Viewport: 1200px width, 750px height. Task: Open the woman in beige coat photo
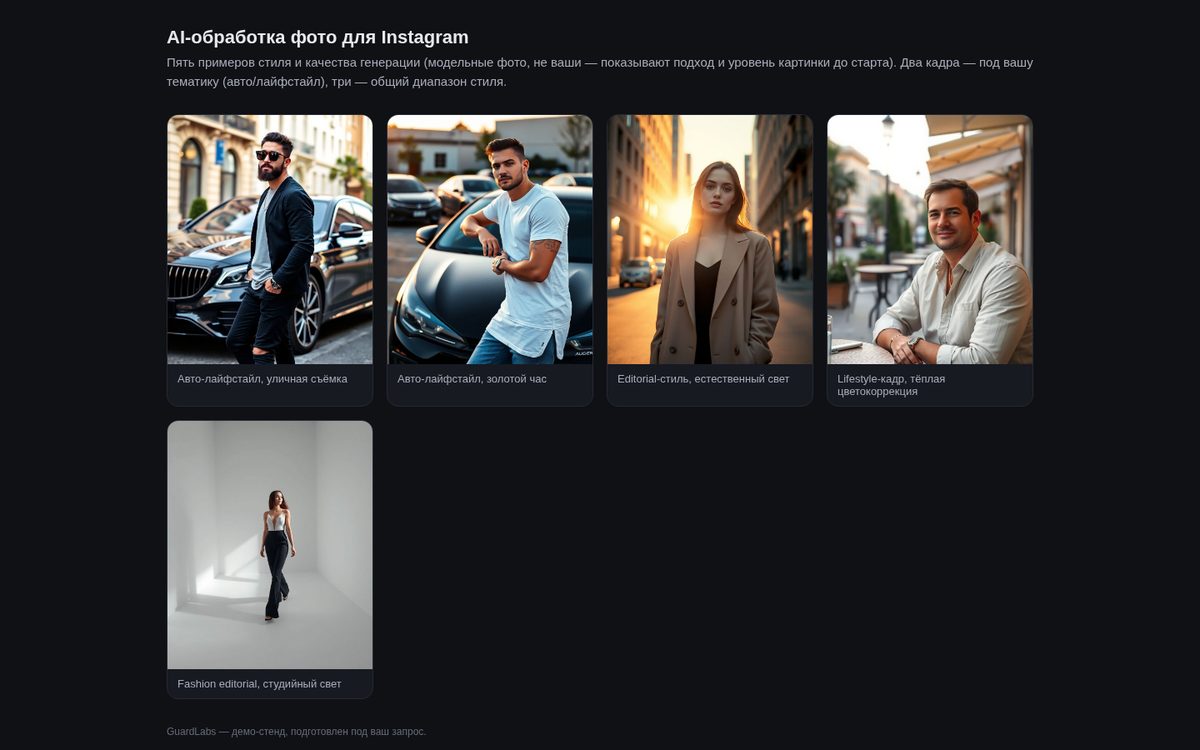pos(710,239)
